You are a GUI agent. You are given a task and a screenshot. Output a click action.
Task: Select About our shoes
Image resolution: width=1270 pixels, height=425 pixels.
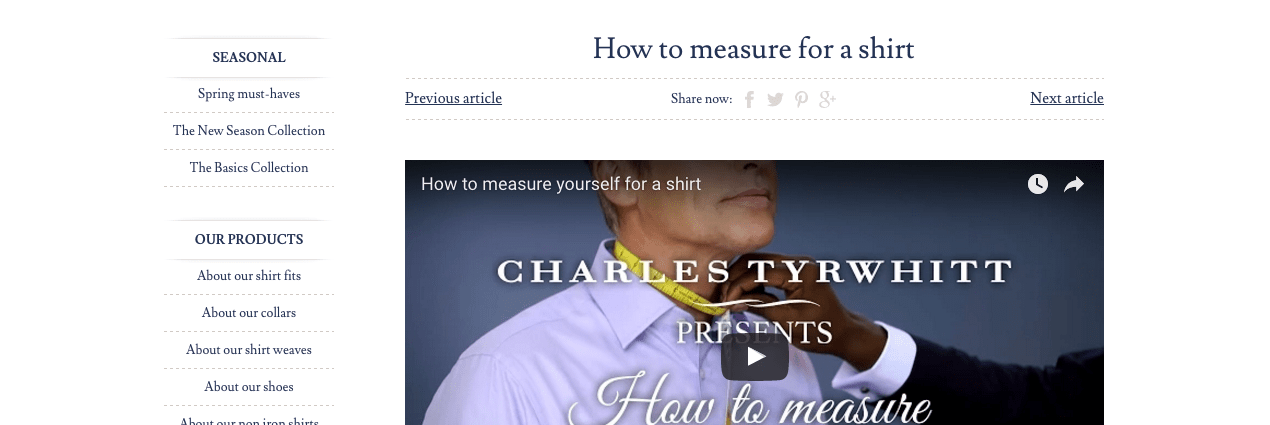click(x=249, y=387)
